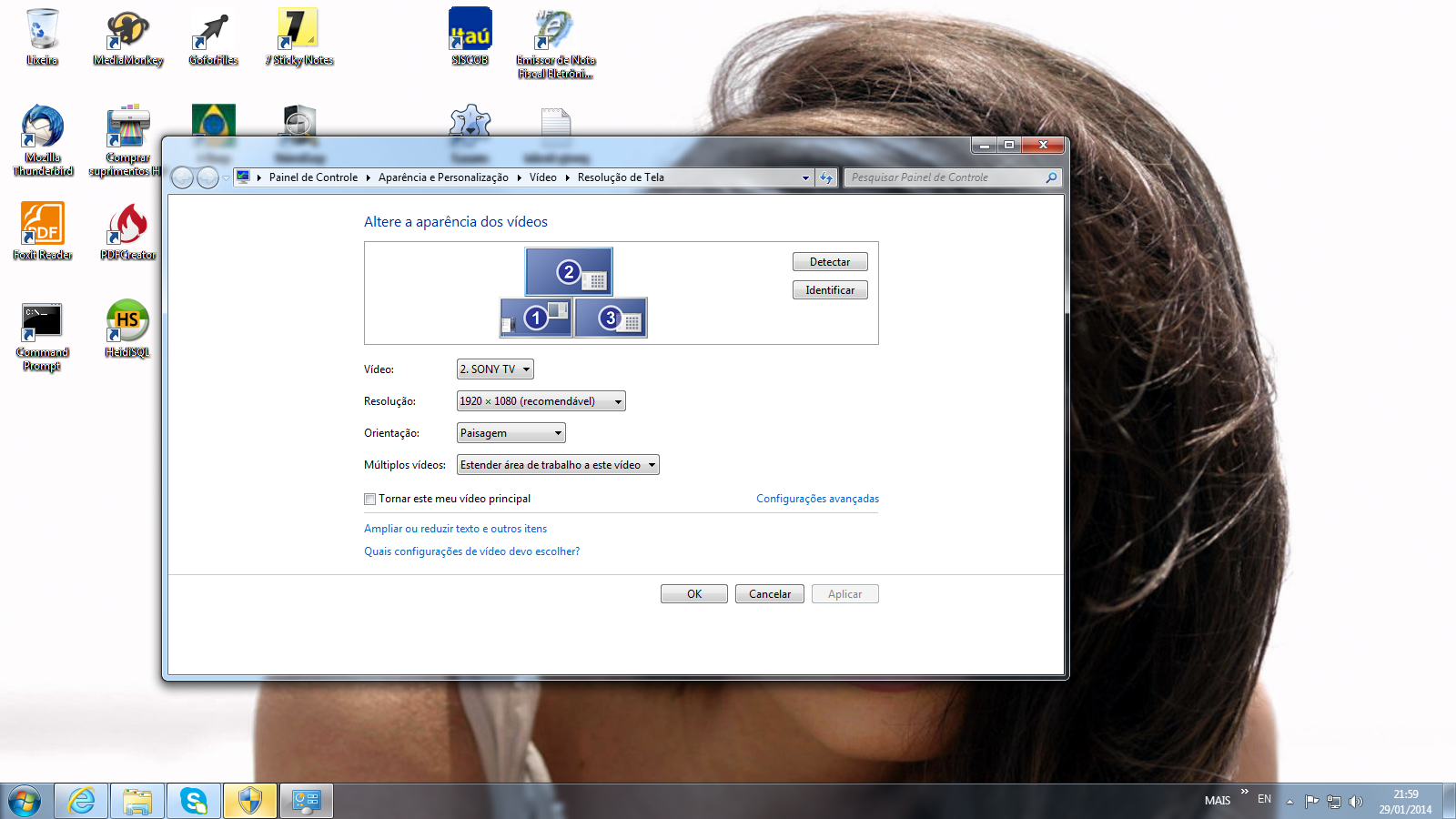The image size is (1456, 819).
Task: Launch Foxit Reader from the desktop
Action: pyautogui.click(x=43, y=231)
